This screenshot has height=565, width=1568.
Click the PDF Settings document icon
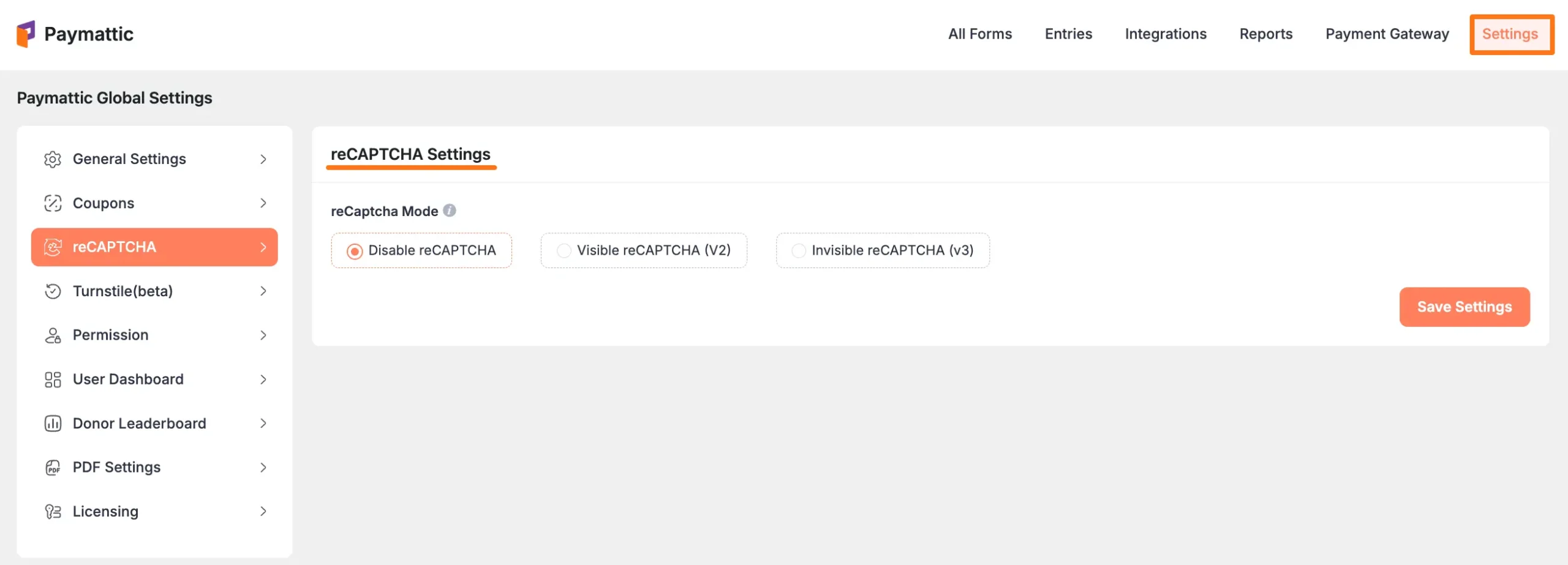pyautogui.click(x=53, y=467)
